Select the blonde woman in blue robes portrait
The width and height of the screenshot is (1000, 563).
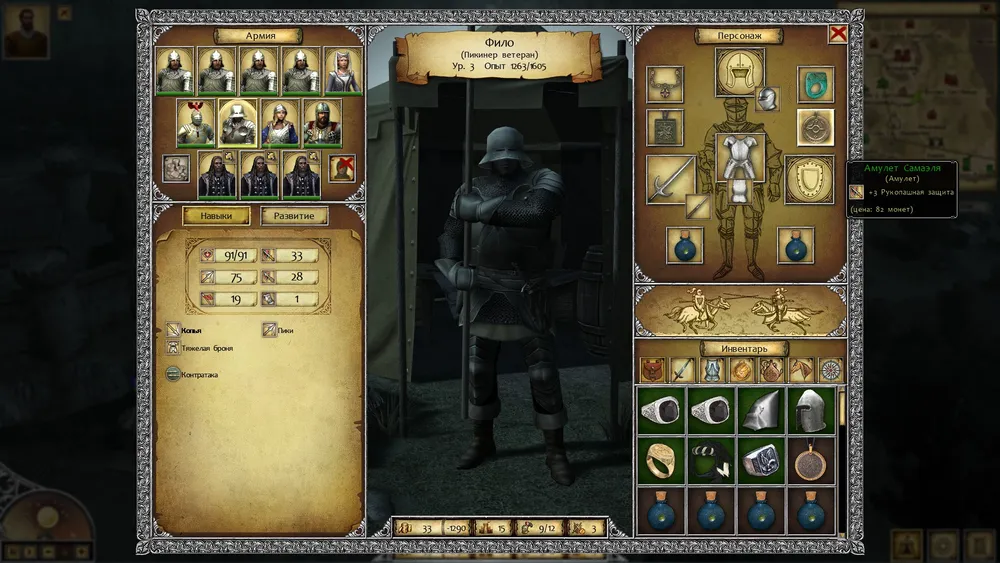coord(280,123)
